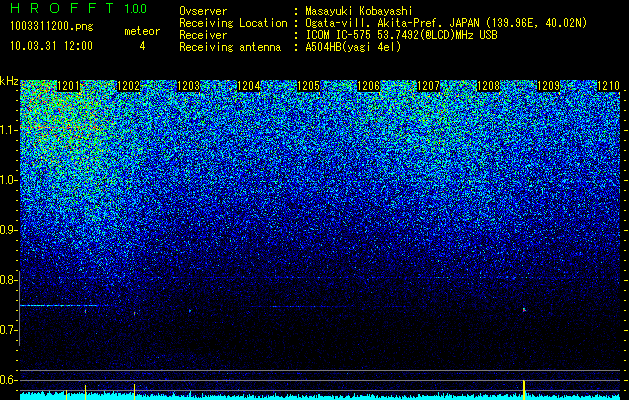Click the red-green meteor echo spot before 1209
Screen dimensions: 629x400
click(x=524, y=310)
